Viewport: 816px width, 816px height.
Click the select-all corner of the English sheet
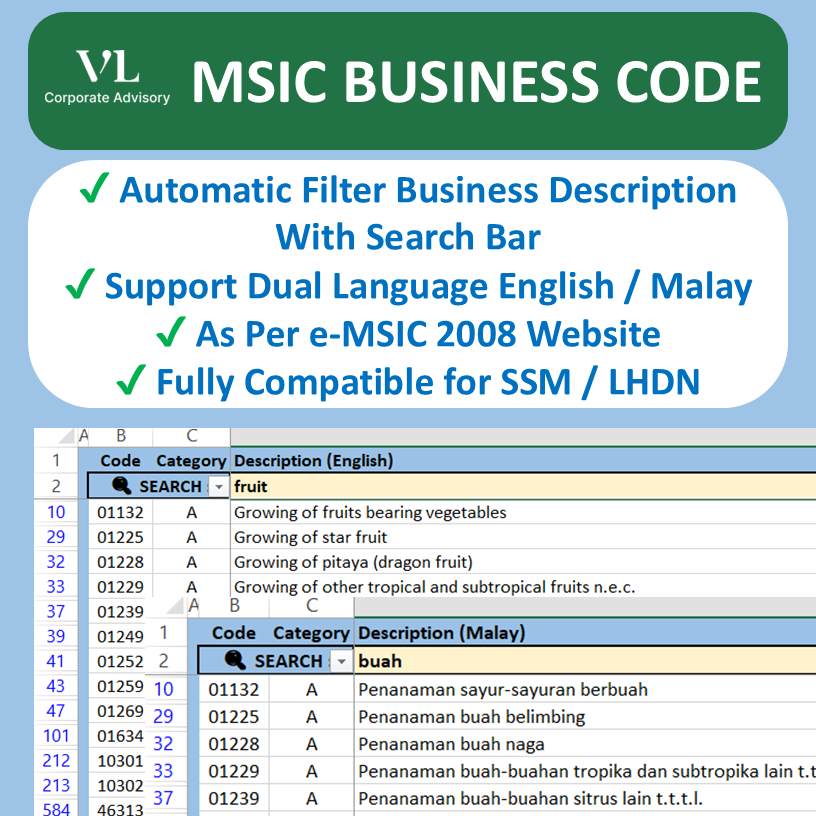pos(67,436)
